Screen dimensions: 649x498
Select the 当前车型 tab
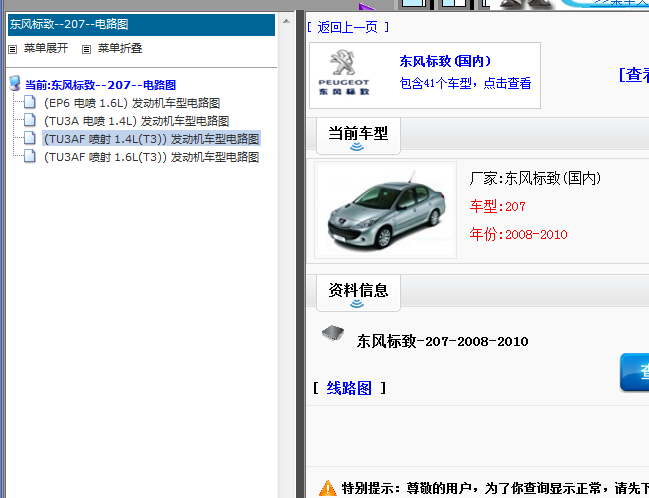(x=358, y=134)
